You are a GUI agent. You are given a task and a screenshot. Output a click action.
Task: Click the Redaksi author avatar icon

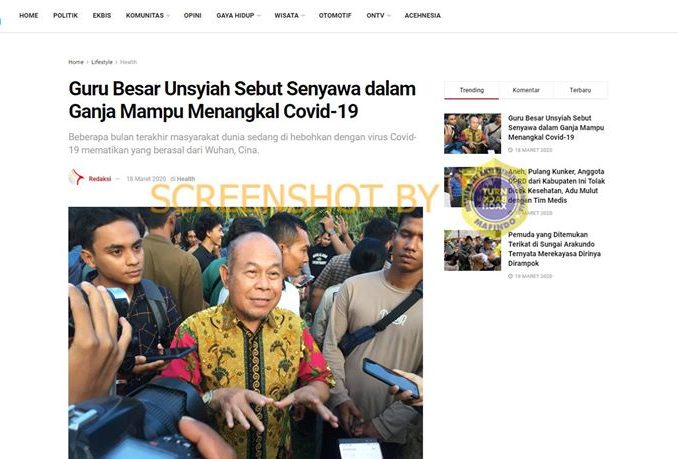(77, 177)
